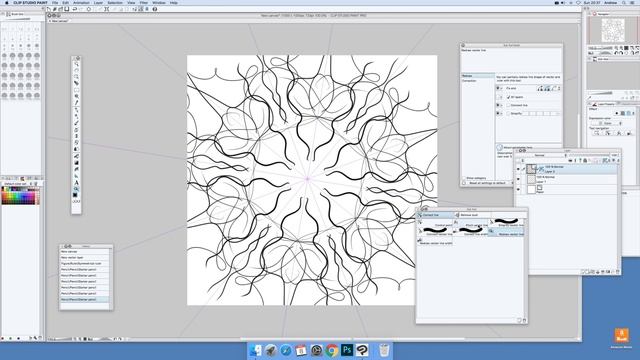Click the Navigator canvas thumbnail

point(612,31)
